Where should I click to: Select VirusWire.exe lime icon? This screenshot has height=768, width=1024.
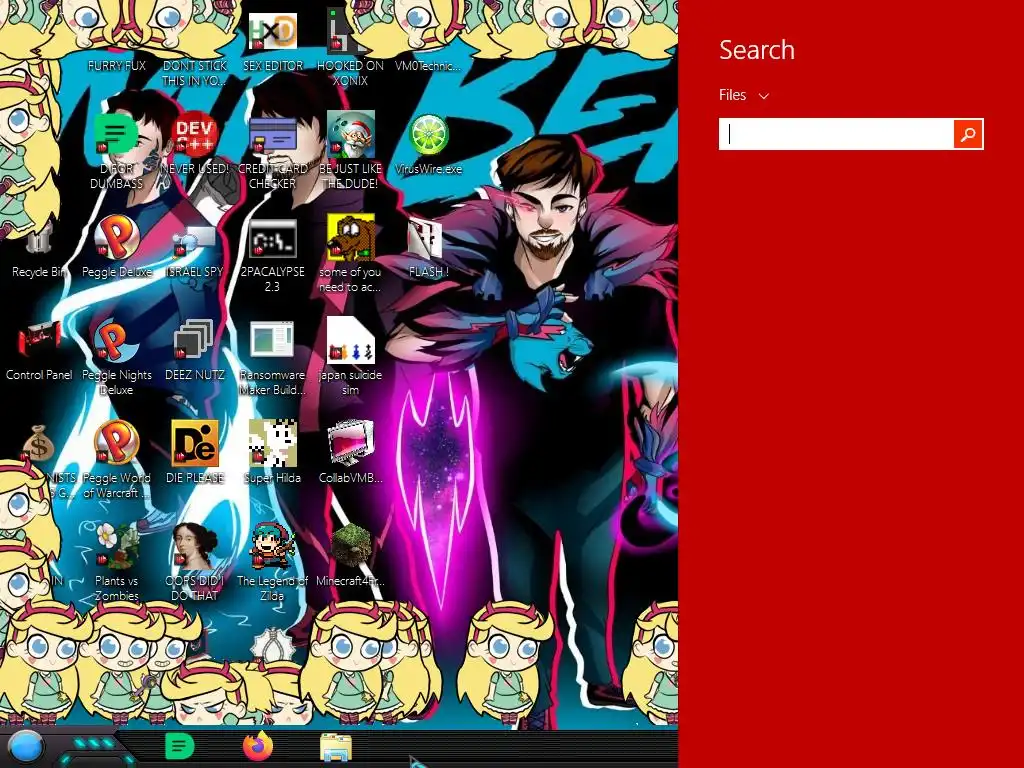pyautogui.click(x=428, y=134)
